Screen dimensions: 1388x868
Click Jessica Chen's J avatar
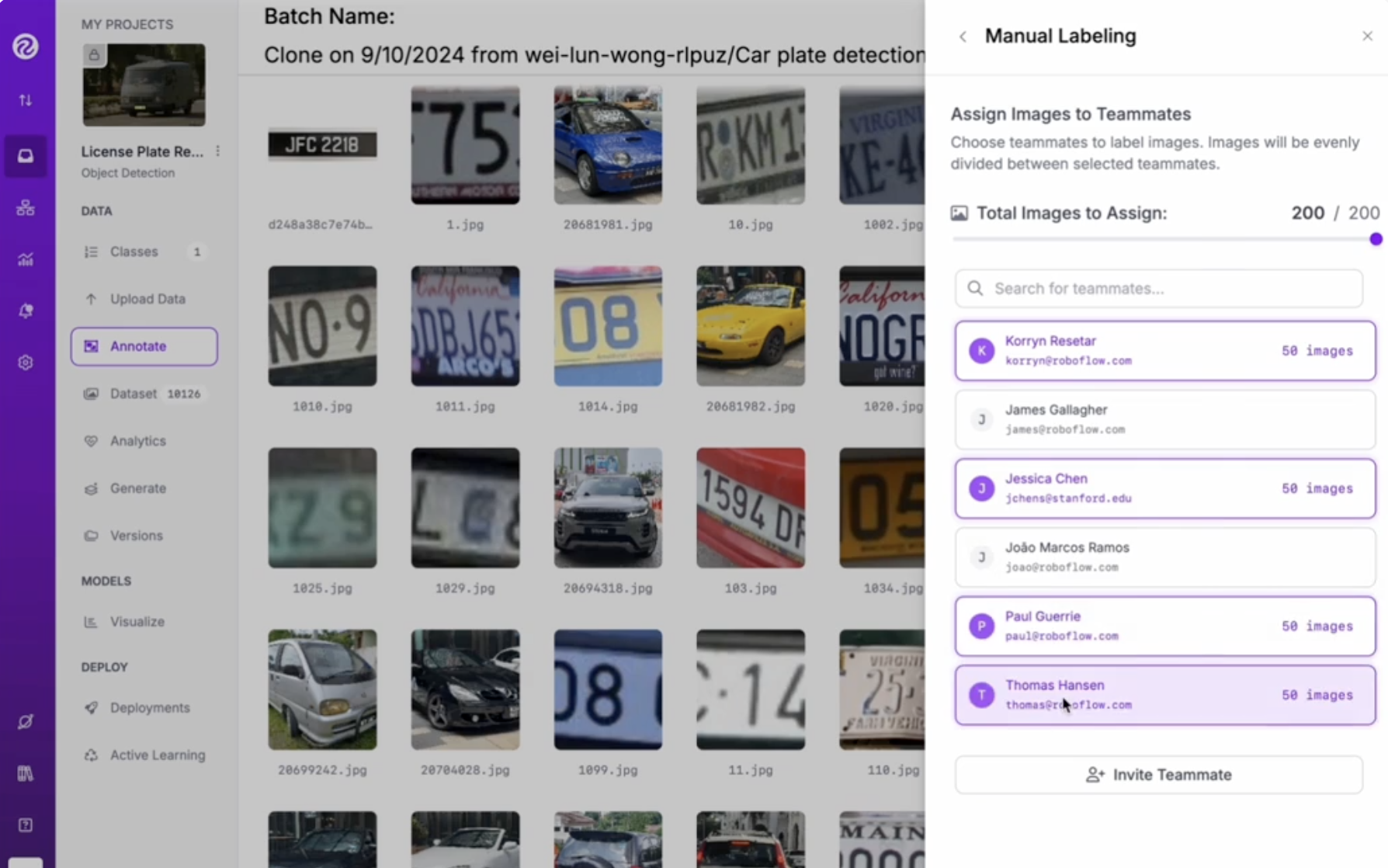981,488
